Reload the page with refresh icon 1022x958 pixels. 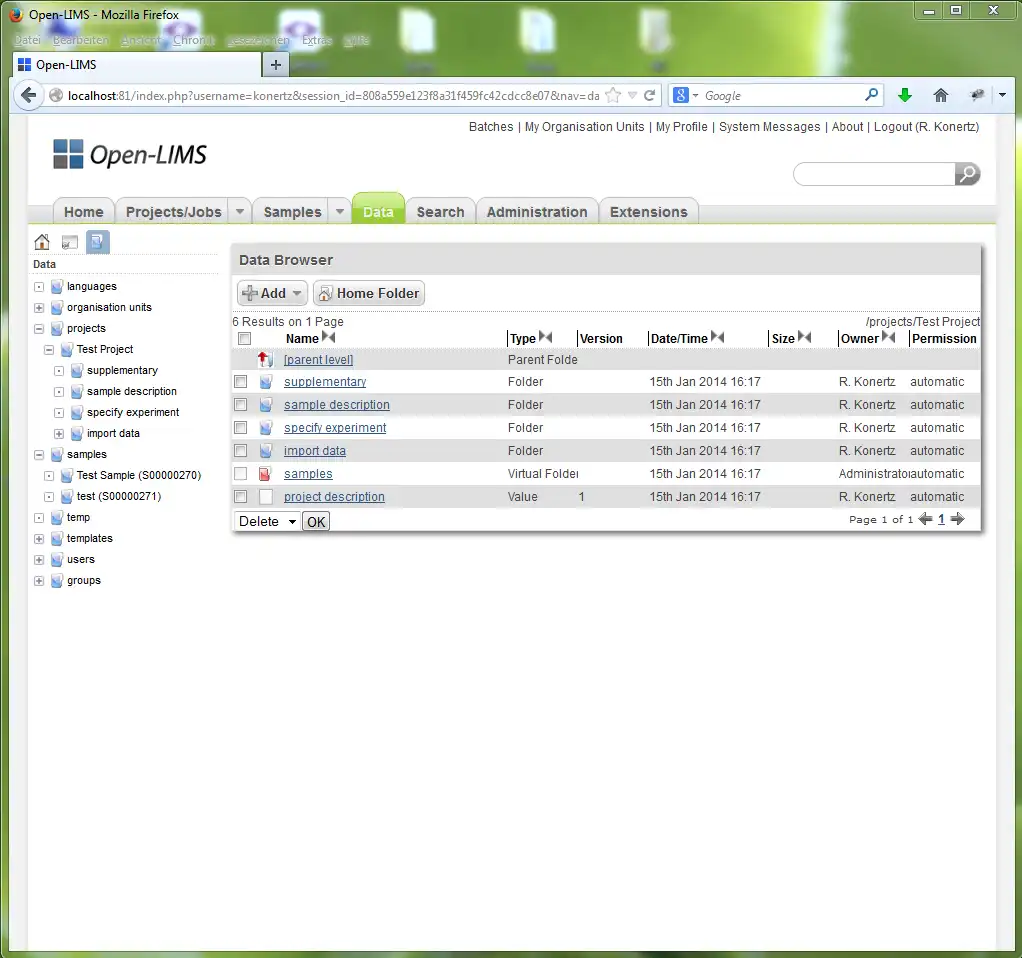pos(649,96)
